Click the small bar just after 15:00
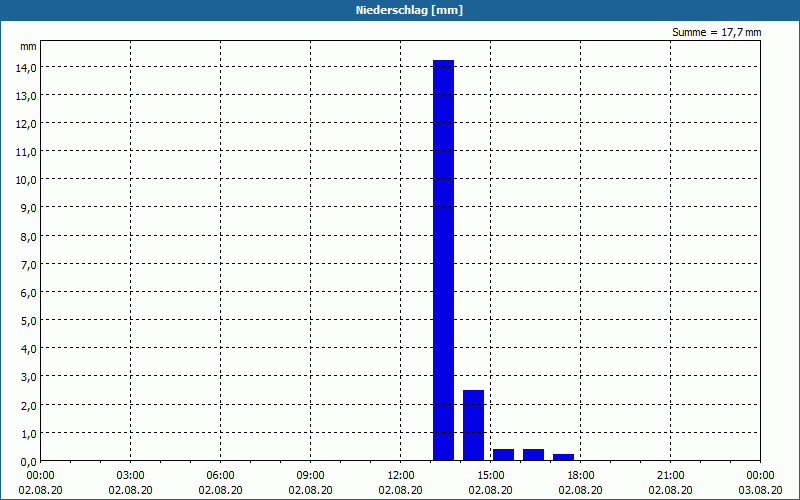The width and height of the screenshot is (800, 500). (504, 455)
